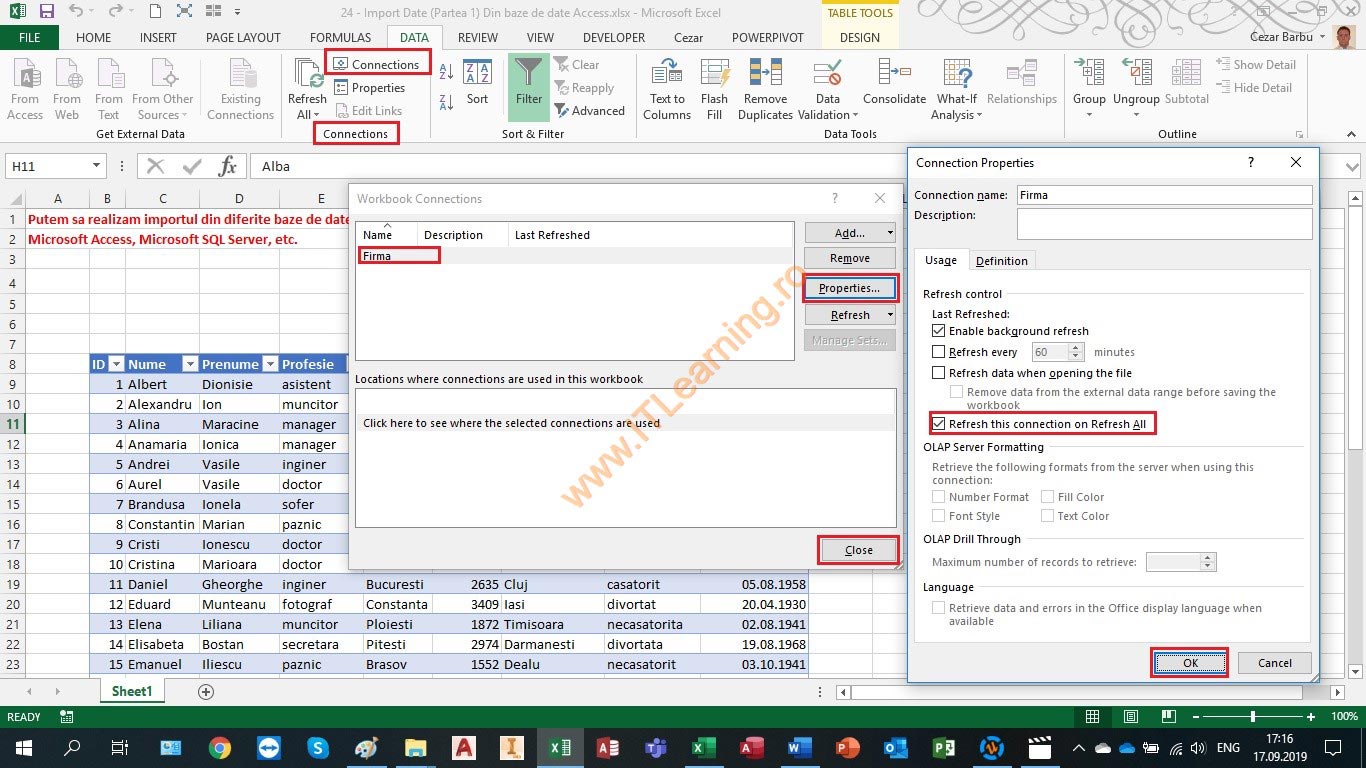Click the From Text import icon
The height and width of the screenshot is (768, 1366).
point(109,89)
